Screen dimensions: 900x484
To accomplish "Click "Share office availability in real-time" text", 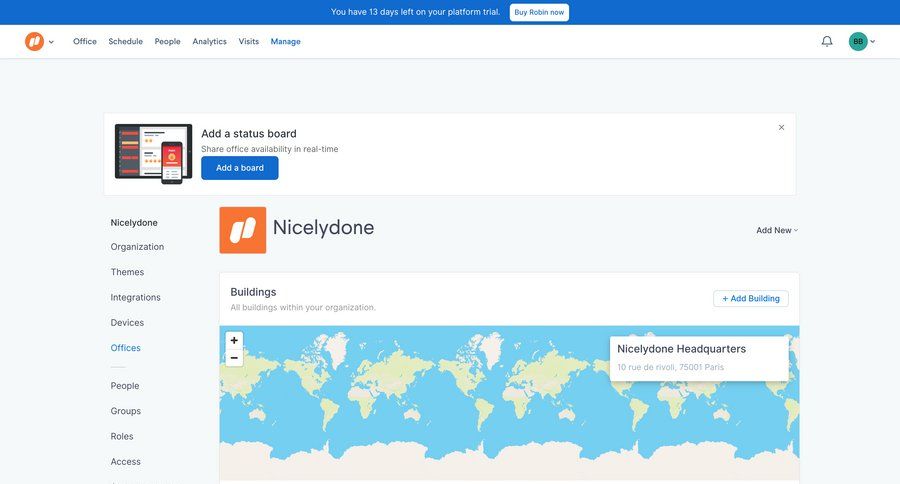I will 270,149.
